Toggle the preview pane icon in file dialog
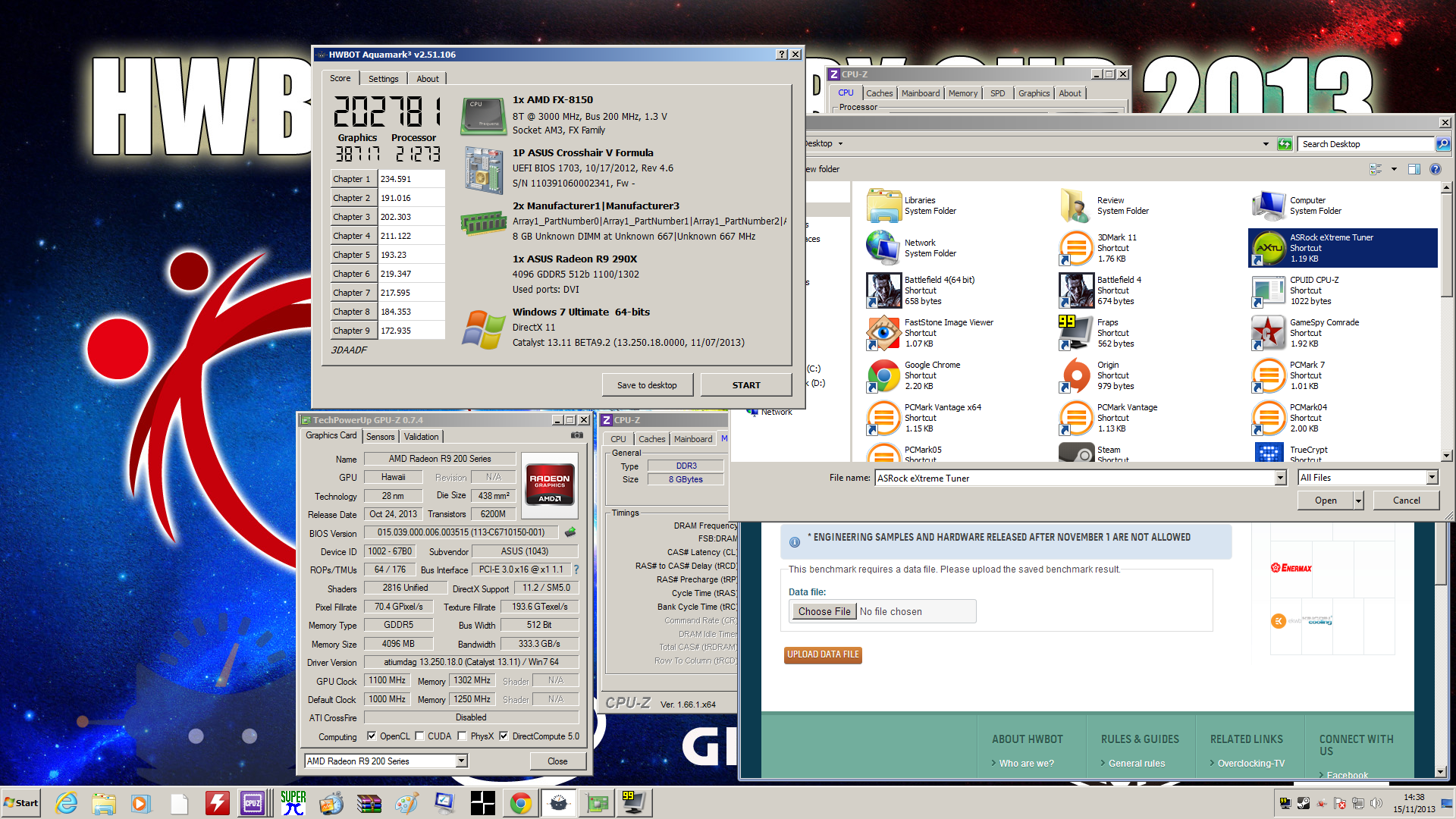The image size is (1456, 819). tap(1414, 169)
